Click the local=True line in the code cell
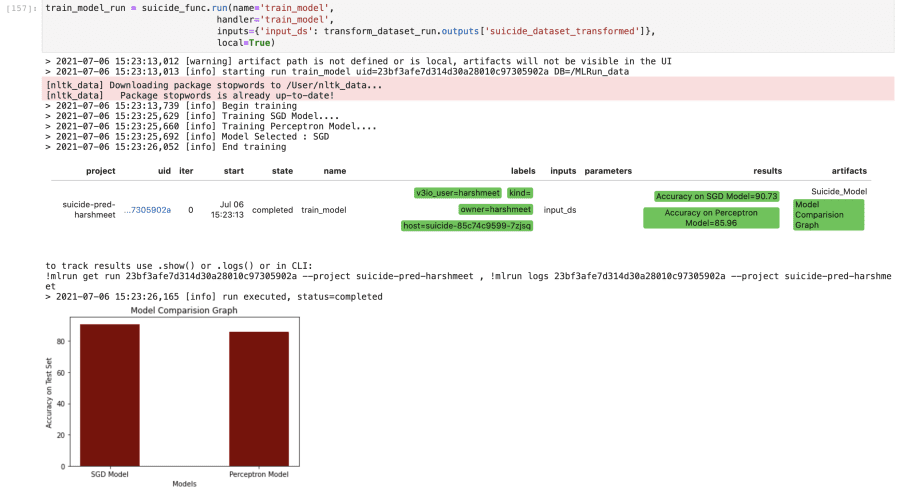The height and width of the screenshot is (494, 900). [x=246, y=42]
